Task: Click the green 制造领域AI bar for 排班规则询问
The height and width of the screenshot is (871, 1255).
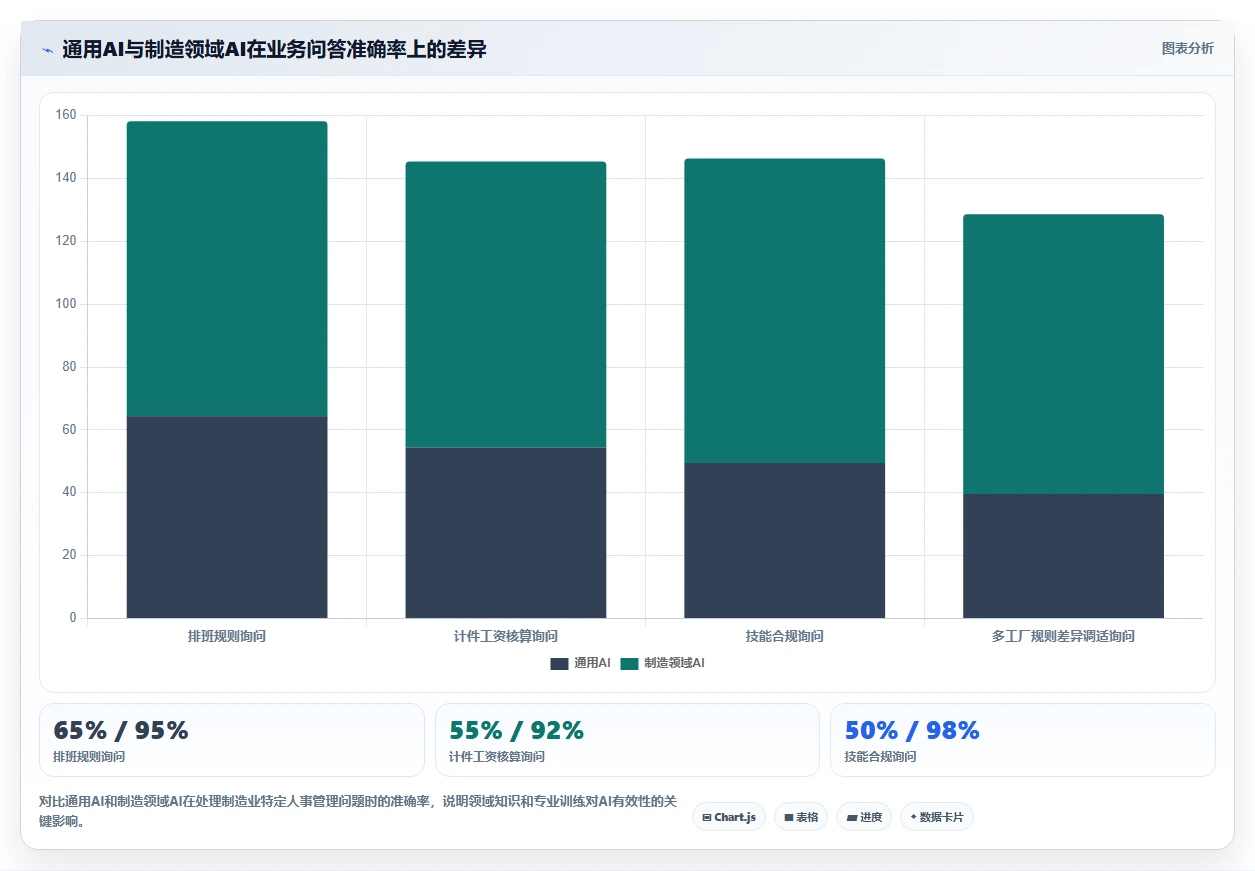Action: (x=227, y=269)
